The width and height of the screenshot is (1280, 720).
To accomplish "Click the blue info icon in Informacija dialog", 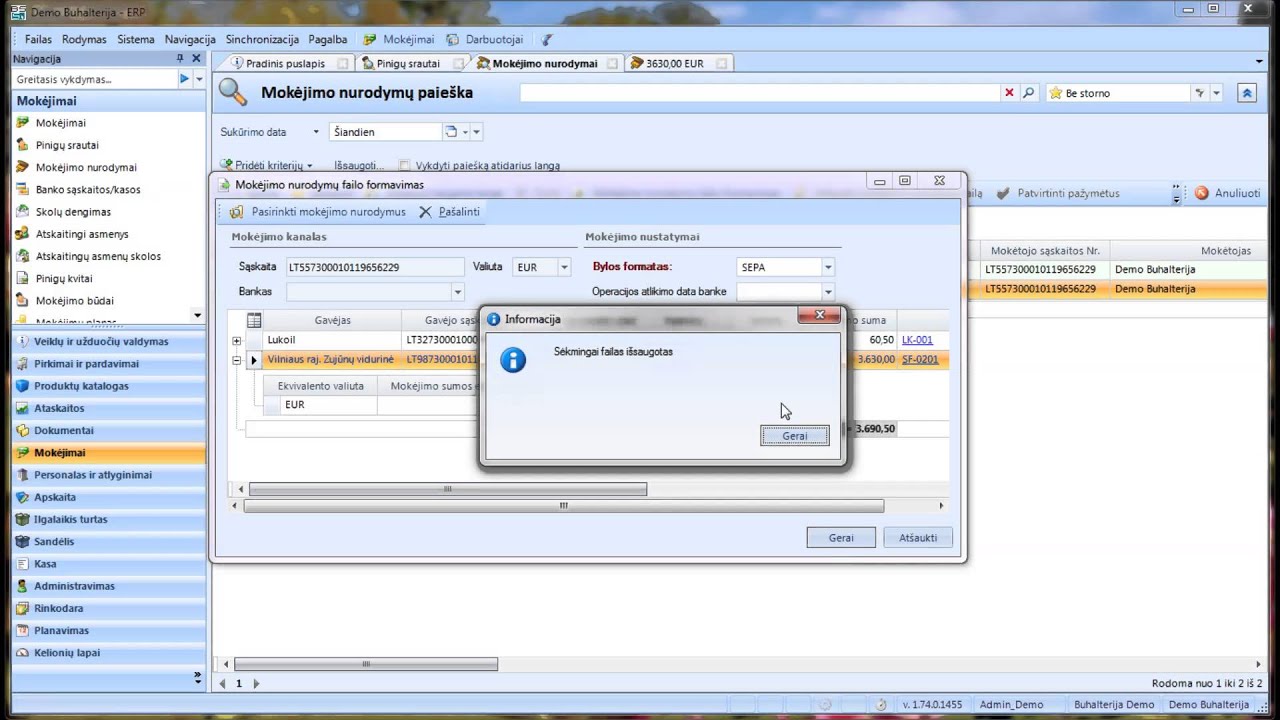I will [513, 360].
